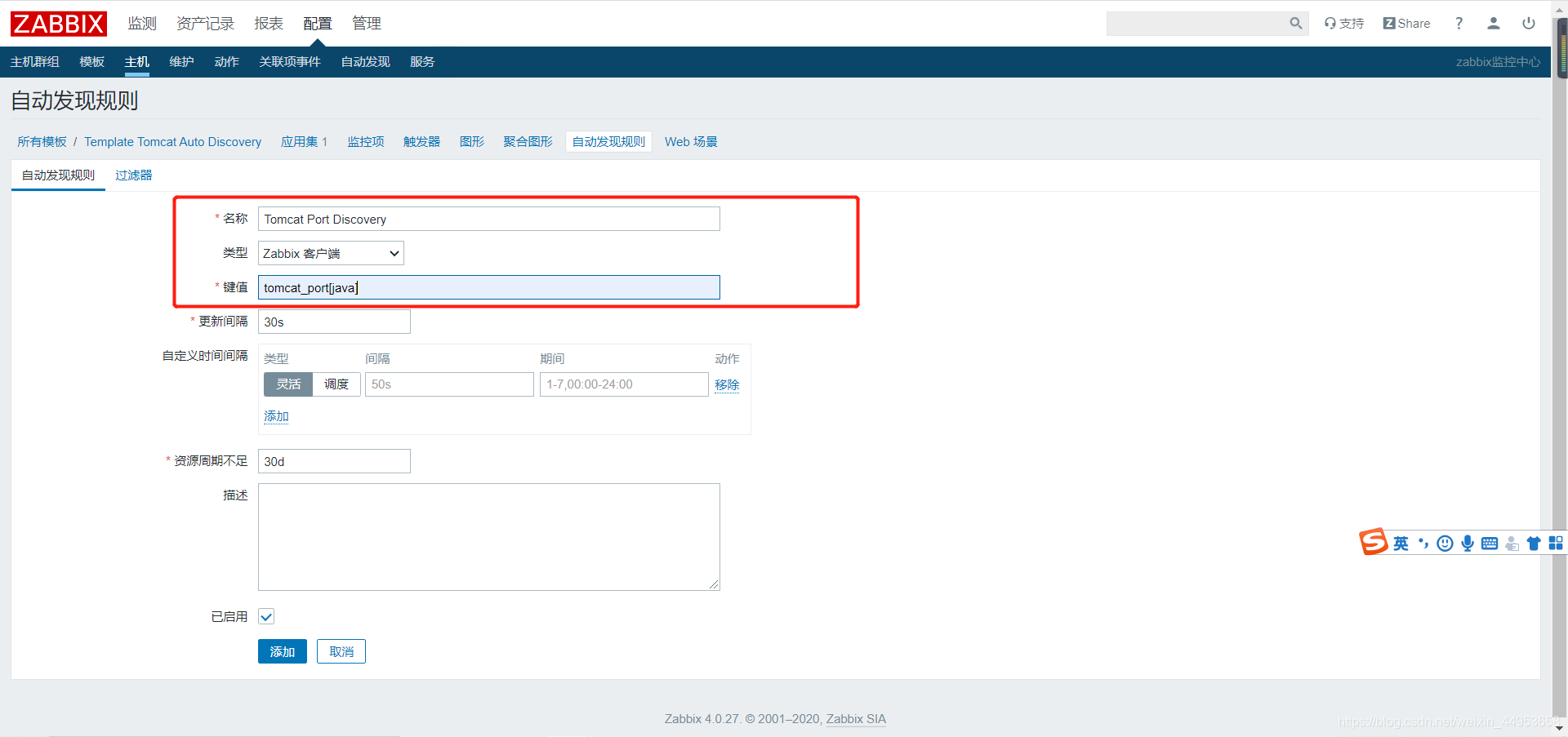1568x737 pixels.
Task: Open the help question mark
Action: pyautogui.click(x=1459, y=24)
